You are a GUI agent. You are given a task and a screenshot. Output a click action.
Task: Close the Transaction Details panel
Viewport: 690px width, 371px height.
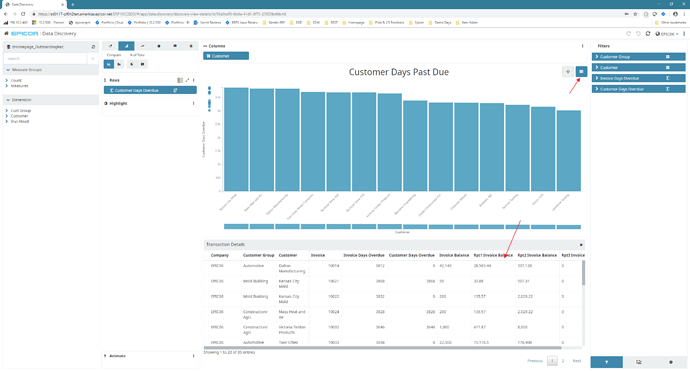click(x=581, y=245)
